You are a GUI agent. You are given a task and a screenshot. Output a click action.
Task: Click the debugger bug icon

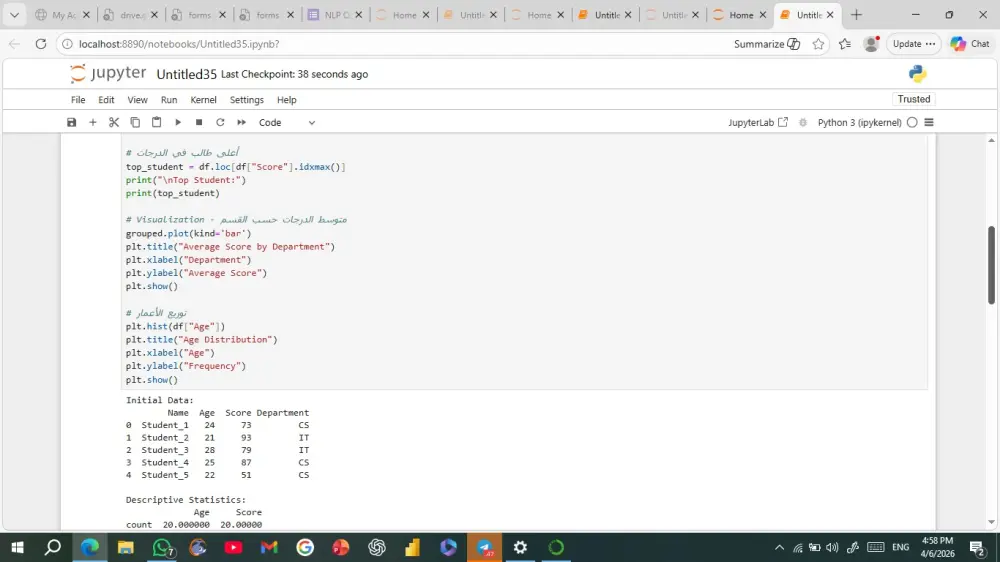point(803,122)
